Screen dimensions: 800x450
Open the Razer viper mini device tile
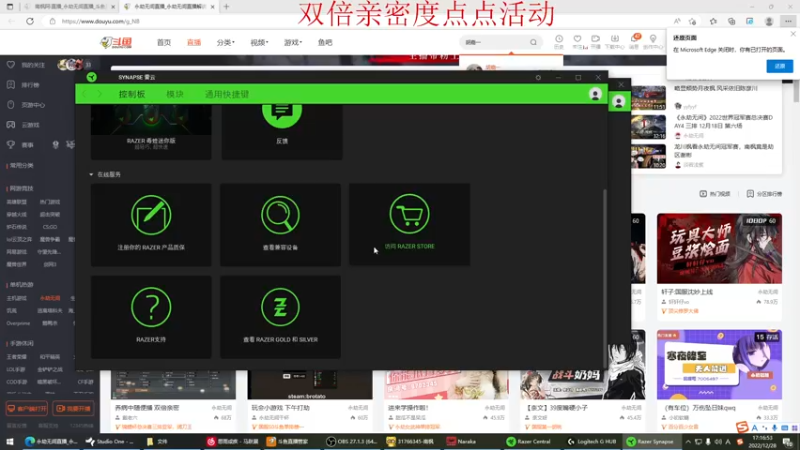tap(151, 132)
